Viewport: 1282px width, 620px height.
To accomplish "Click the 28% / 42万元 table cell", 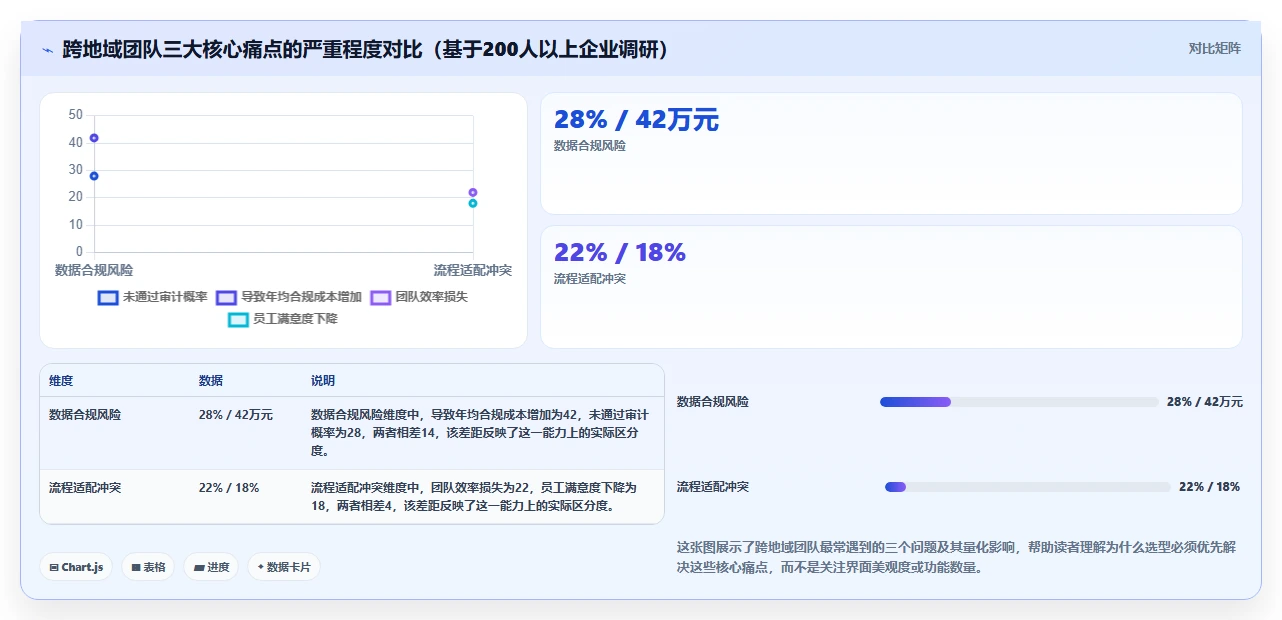I will pos(236,414).
